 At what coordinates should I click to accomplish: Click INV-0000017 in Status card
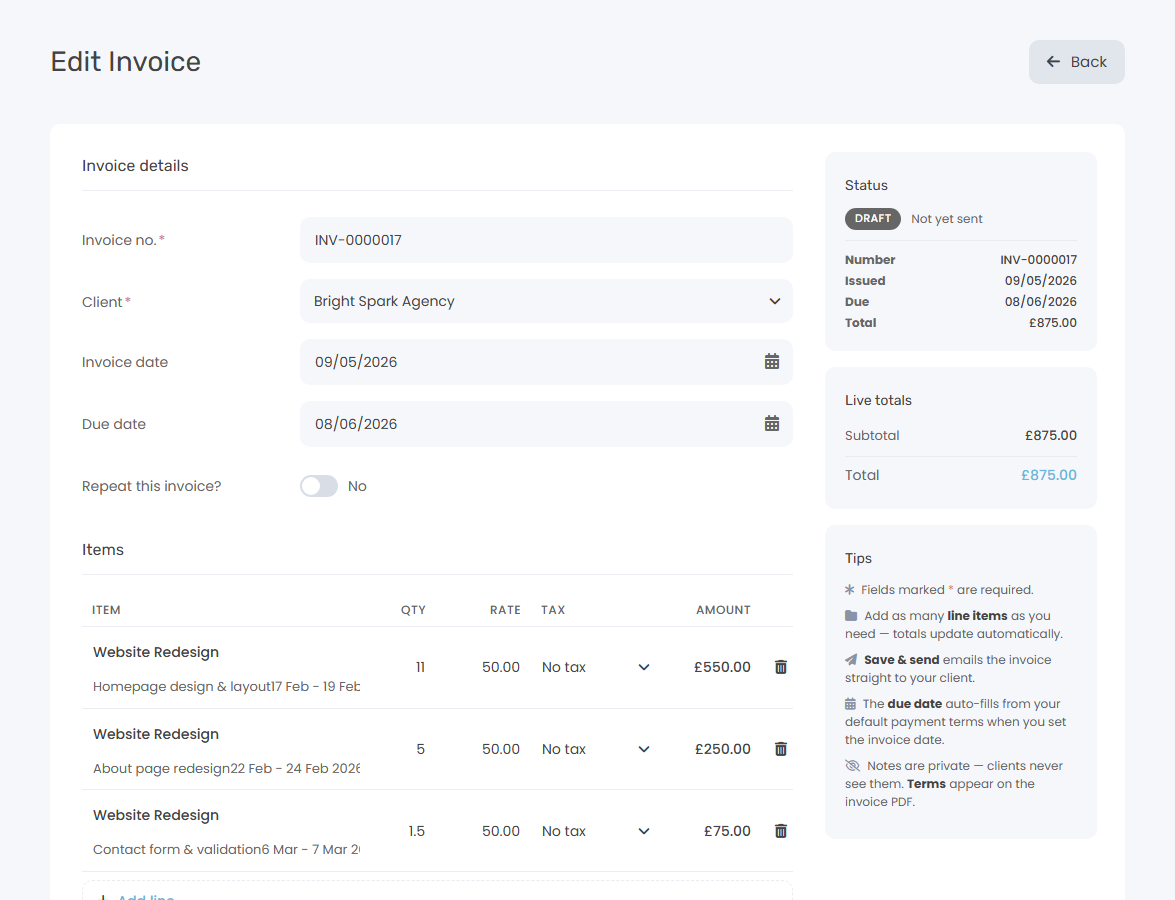[x=1038, y=260]
